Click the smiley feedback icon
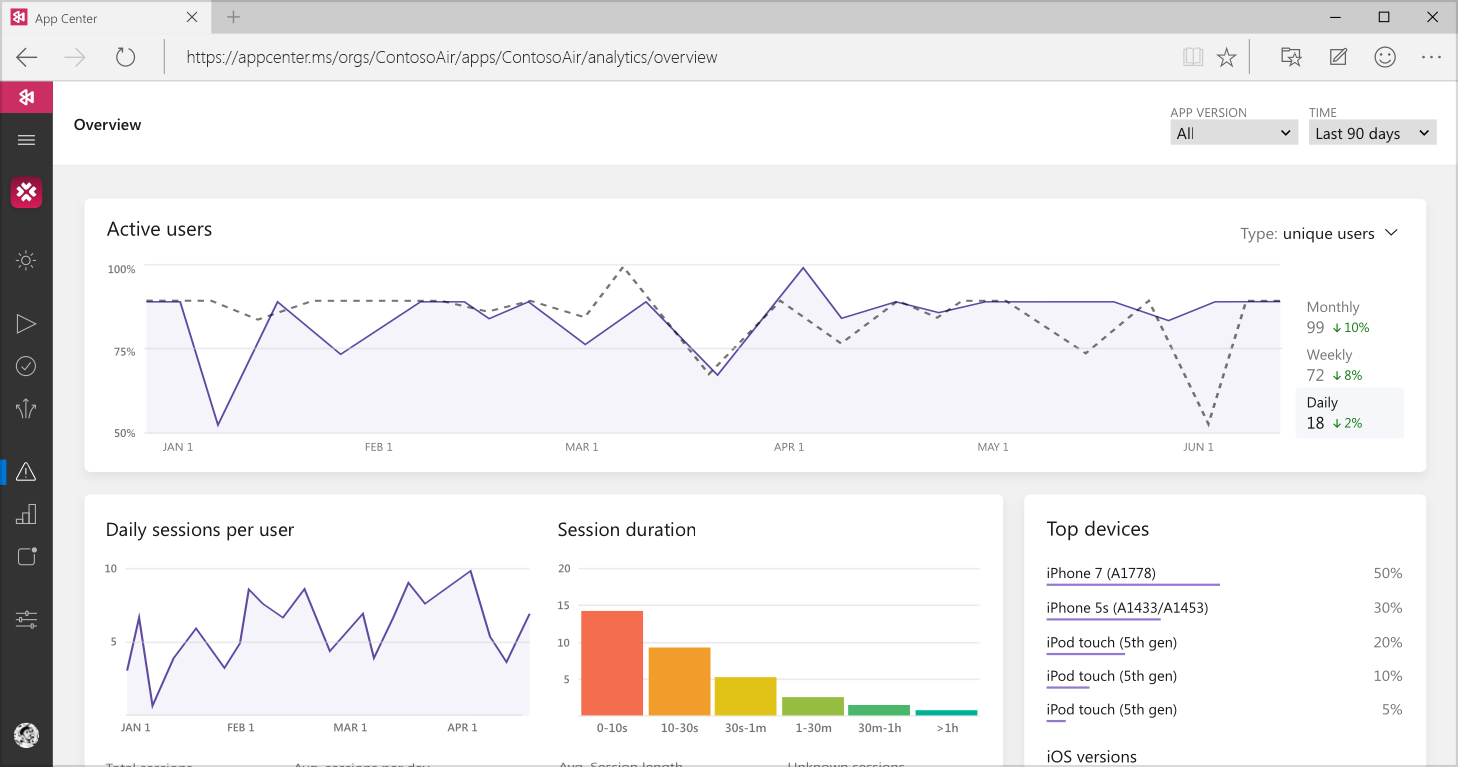Image resolution: width=1458 pixels, height=767 pixels. point(1385,57)
